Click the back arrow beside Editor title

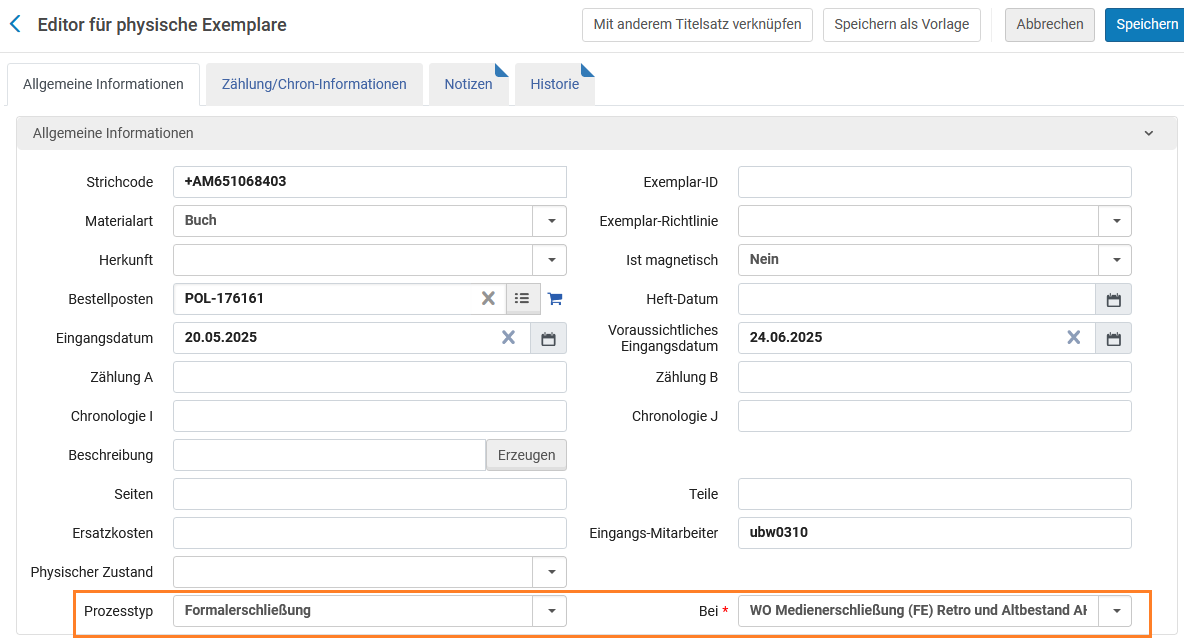pyautogui.click(x=15, y=24)
